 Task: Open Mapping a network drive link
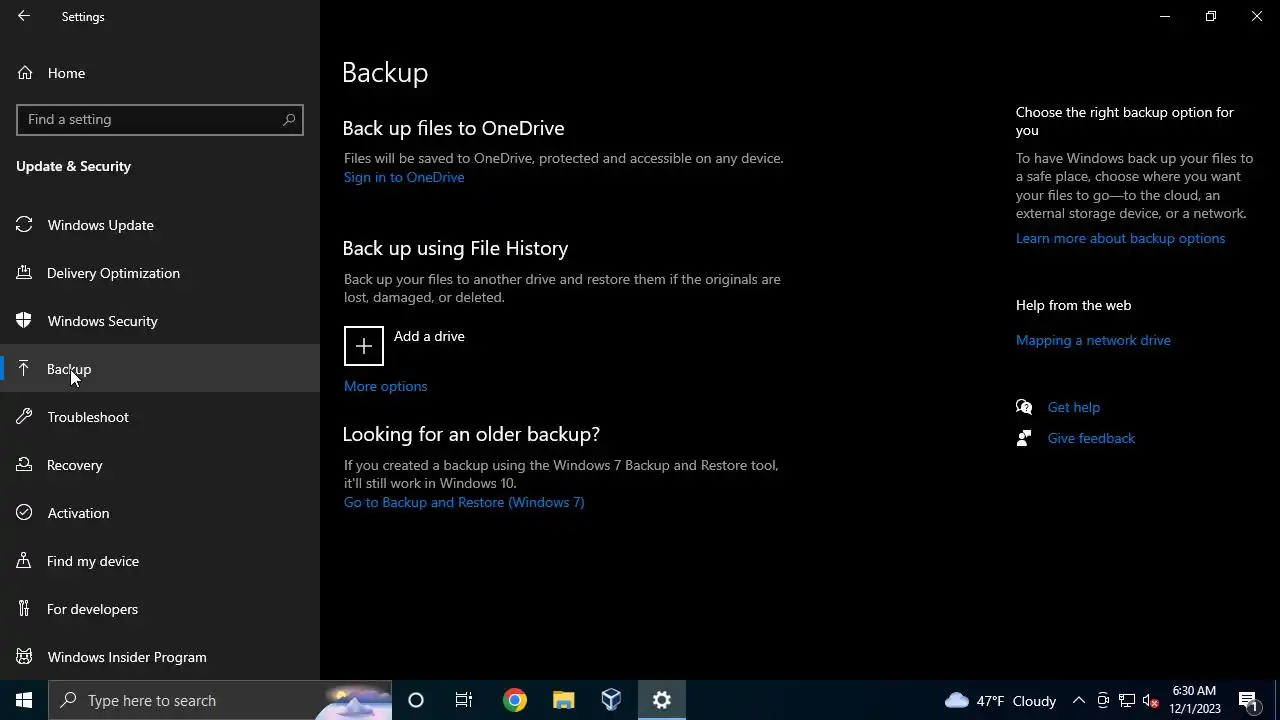tap(1093, 340)
